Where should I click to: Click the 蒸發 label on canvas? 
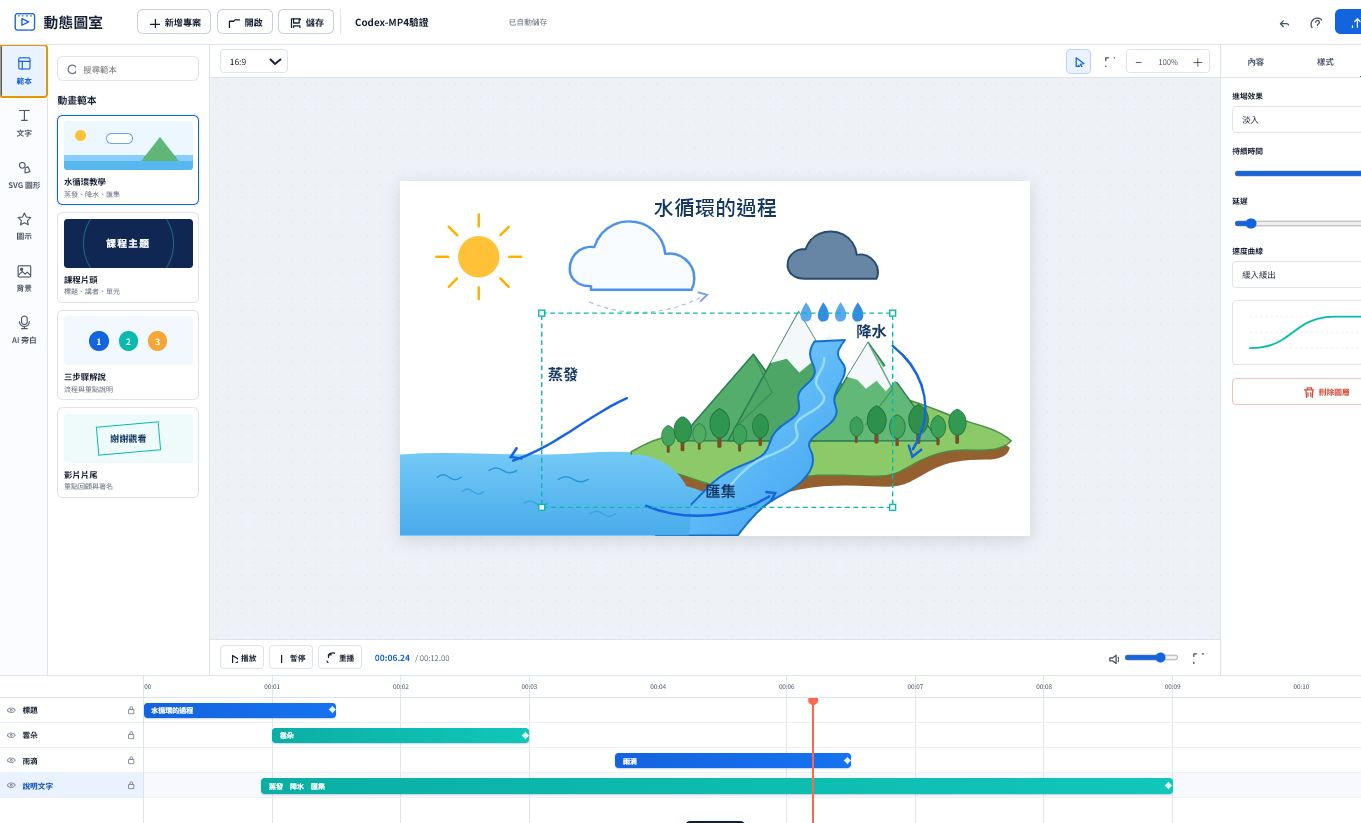[563, 374]
